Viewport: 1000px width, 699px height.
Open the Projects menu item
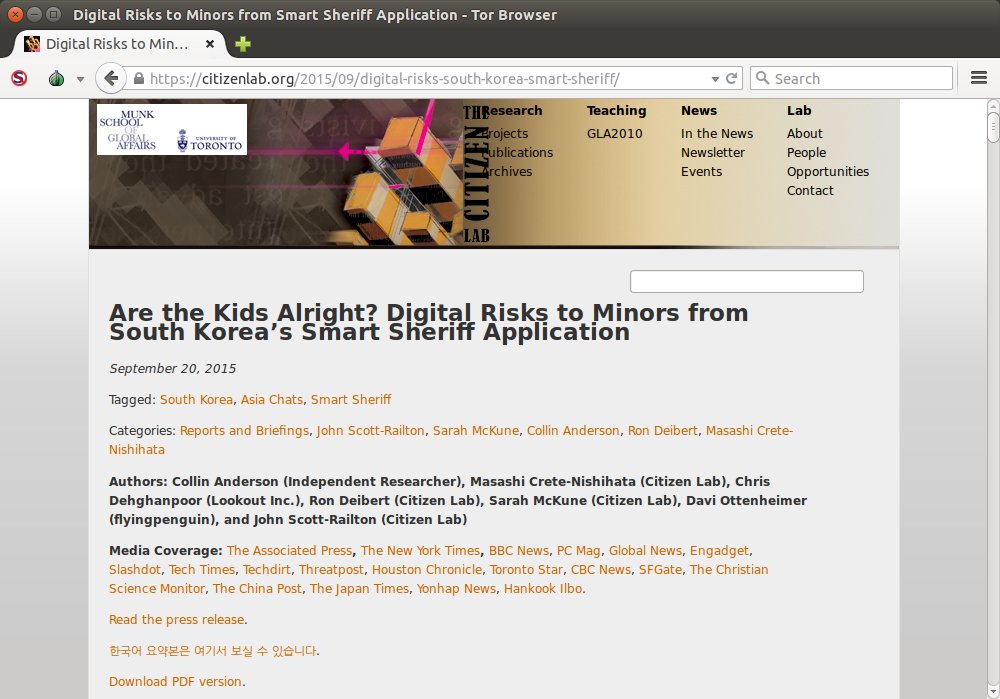click(505, 133)
